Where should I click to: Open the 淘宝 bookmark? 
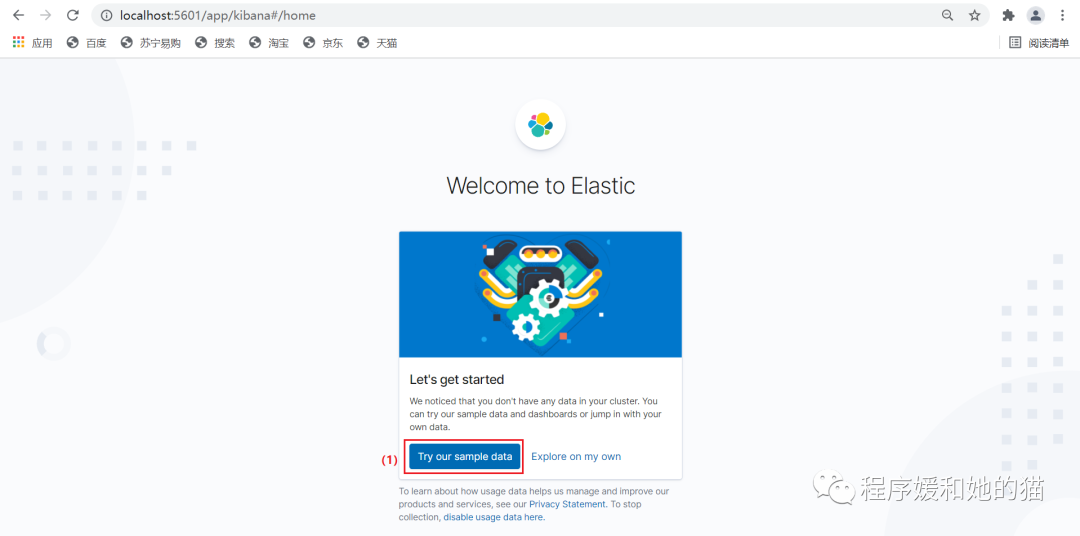coord(269,43)
